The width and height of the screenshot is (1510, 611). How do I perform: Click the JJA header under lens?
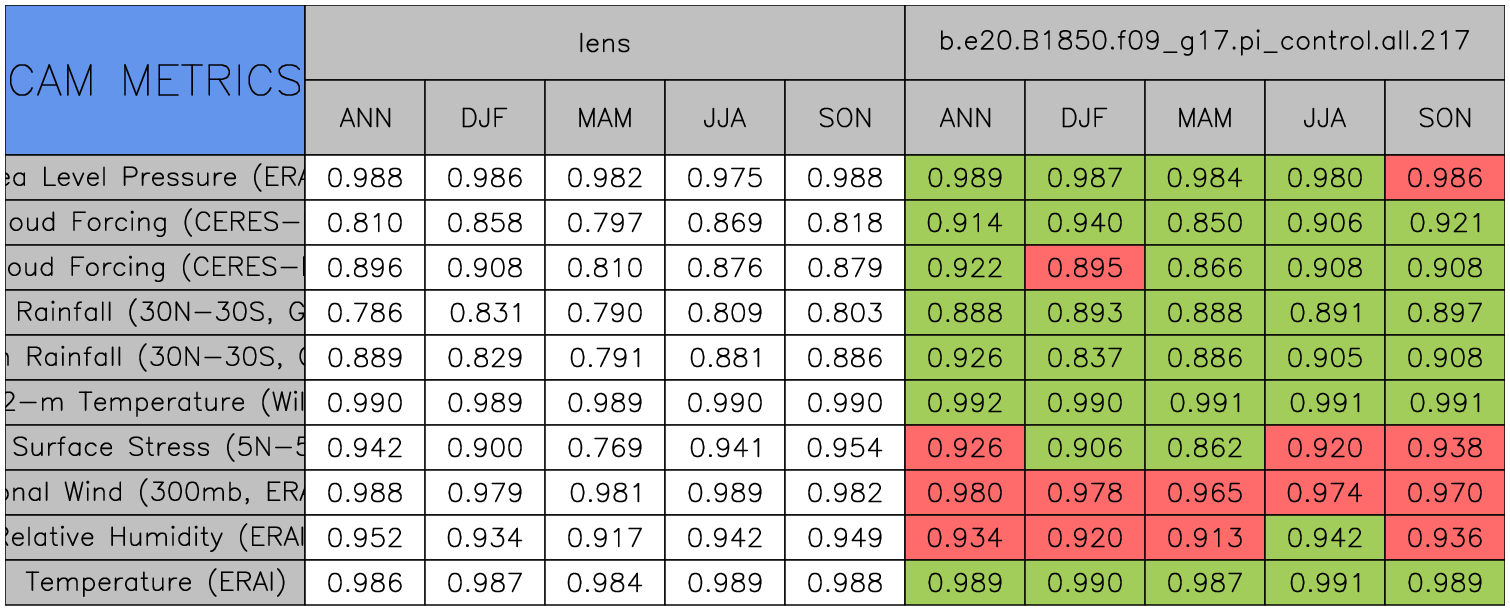coord(724,118)
